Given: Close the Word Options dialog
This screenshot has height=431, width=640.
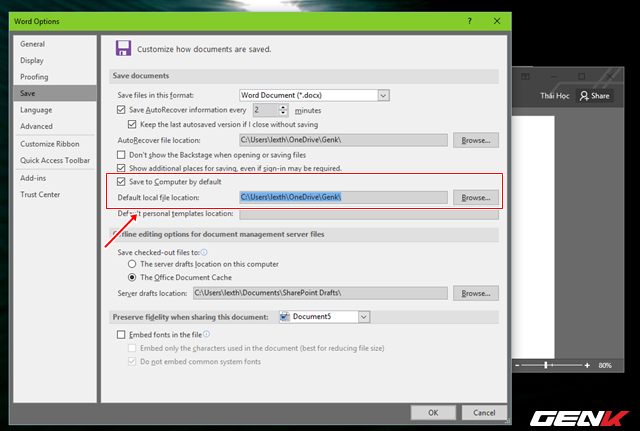Looking at the screenshot, I should pyautogui.click(x=496, y=20).
